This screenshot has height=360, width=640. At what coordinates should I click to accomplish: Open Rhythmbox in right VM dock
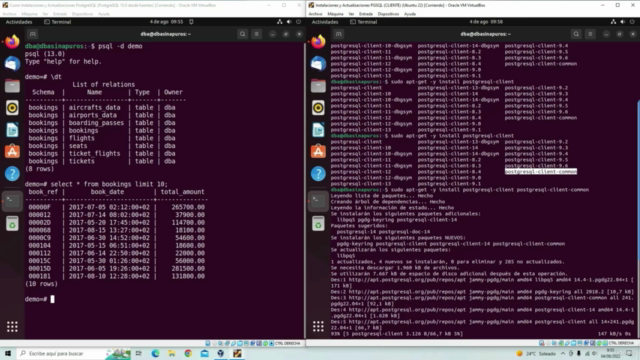coord(318,108)
